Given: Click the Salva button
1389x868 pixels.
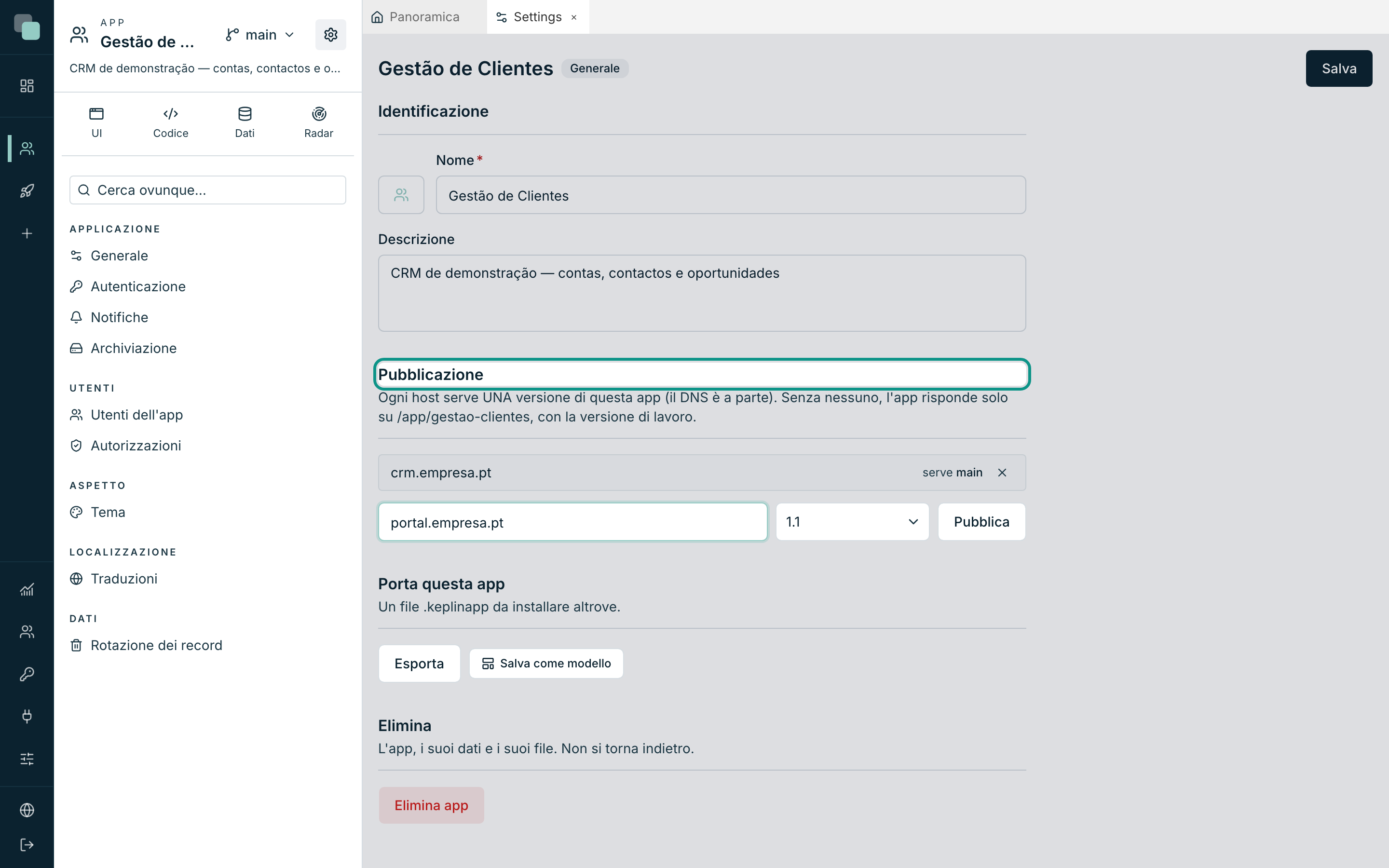Looking at the screenshot, I should pyautogui.click(x=1339, y=68).
